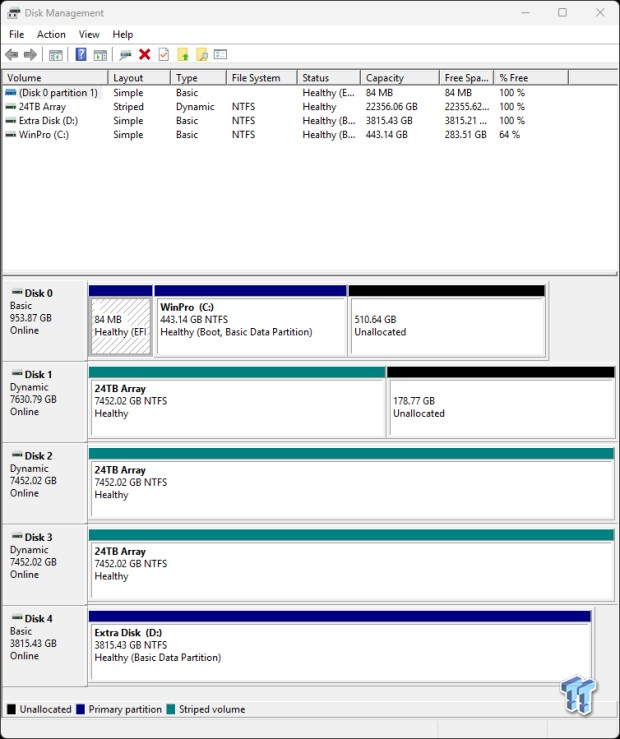Click the blue Primary partition legend swatch
This screenshot has height=739, width=620.
click(80, 709)
